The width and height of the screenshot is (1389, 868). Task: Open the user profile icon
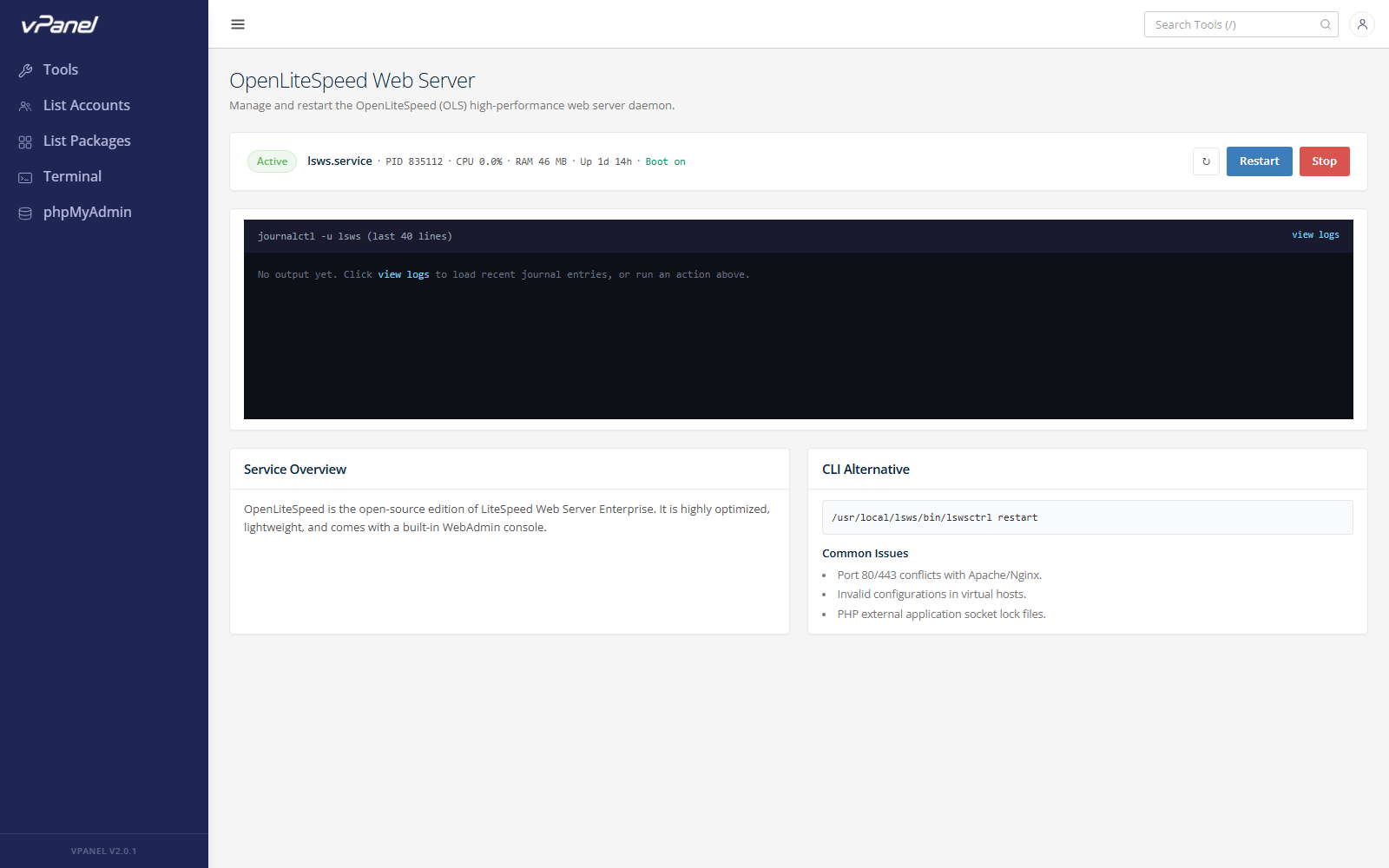coord(1362,24)
